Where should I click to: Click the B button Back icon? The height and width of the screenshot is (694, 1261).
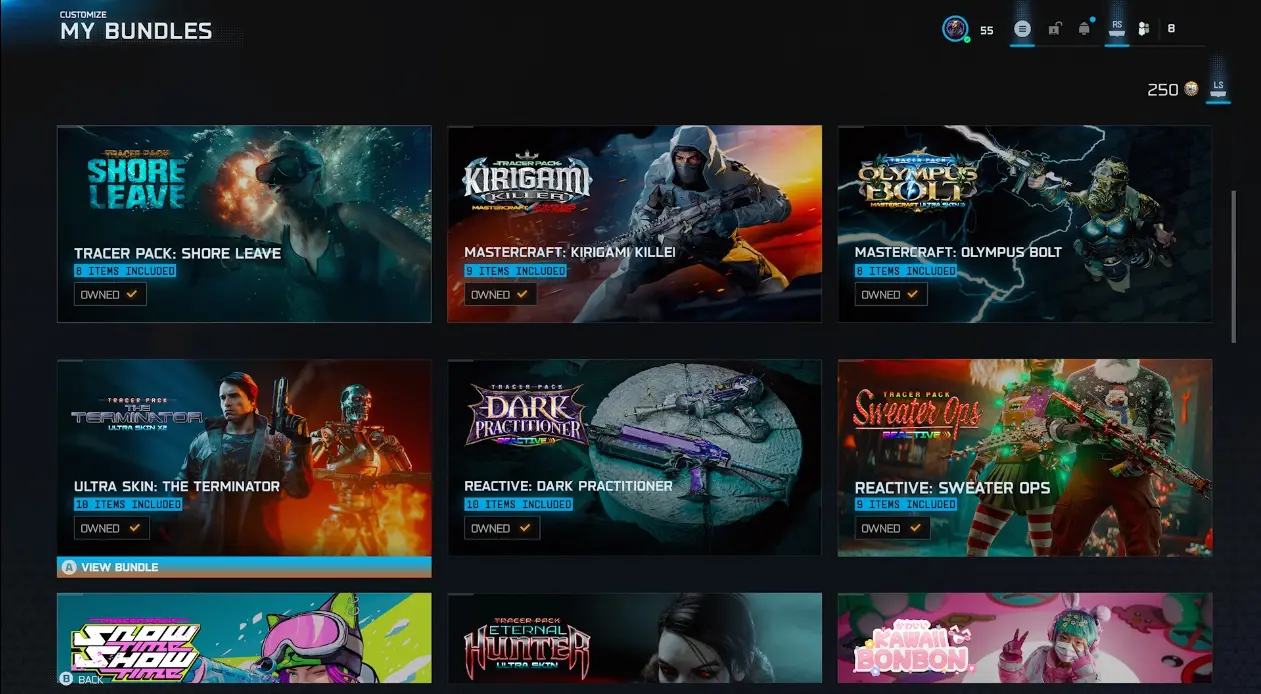(67, 679)
